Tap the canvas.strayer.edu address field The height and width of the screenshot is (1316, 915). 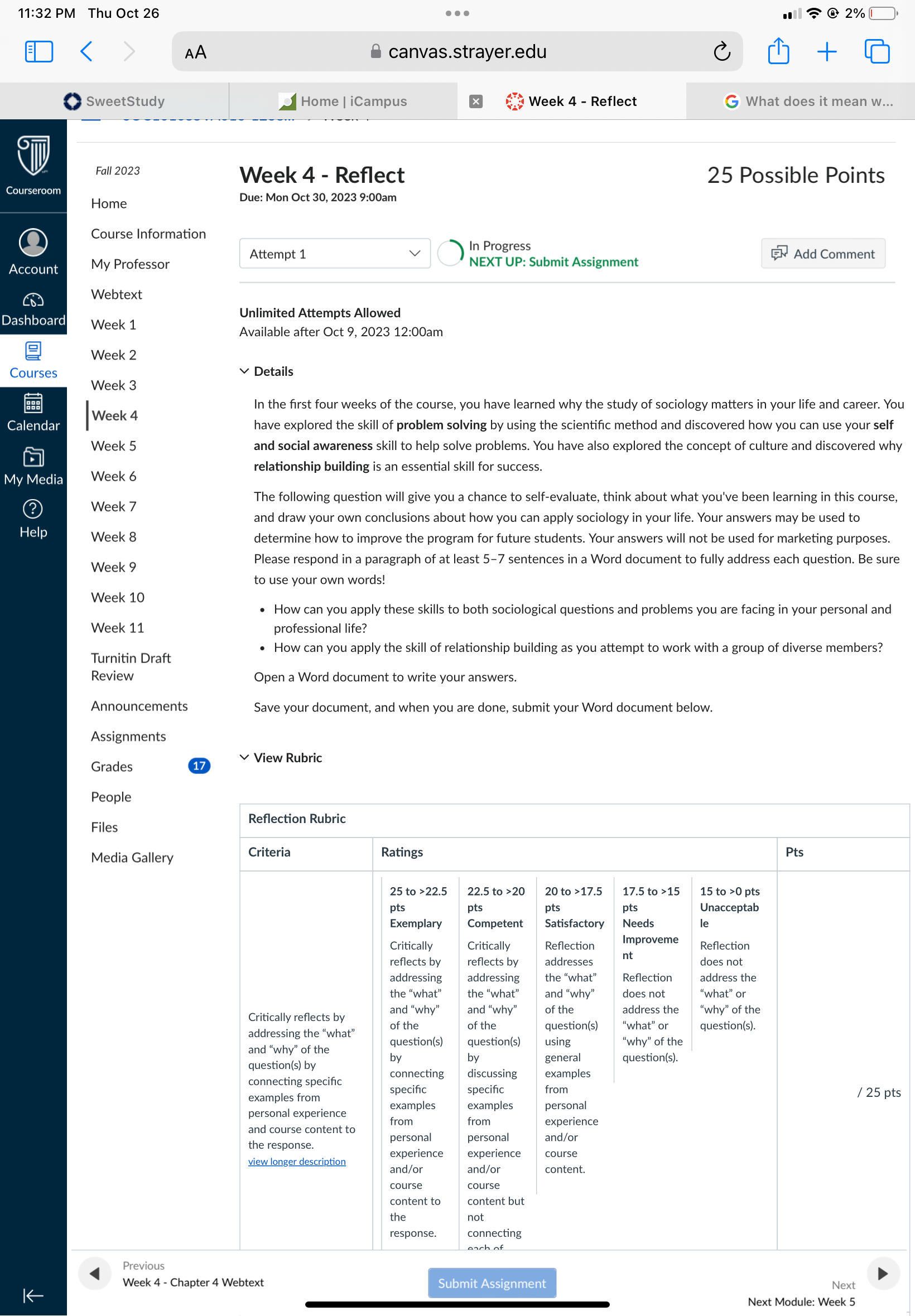[x=457, y=51]
